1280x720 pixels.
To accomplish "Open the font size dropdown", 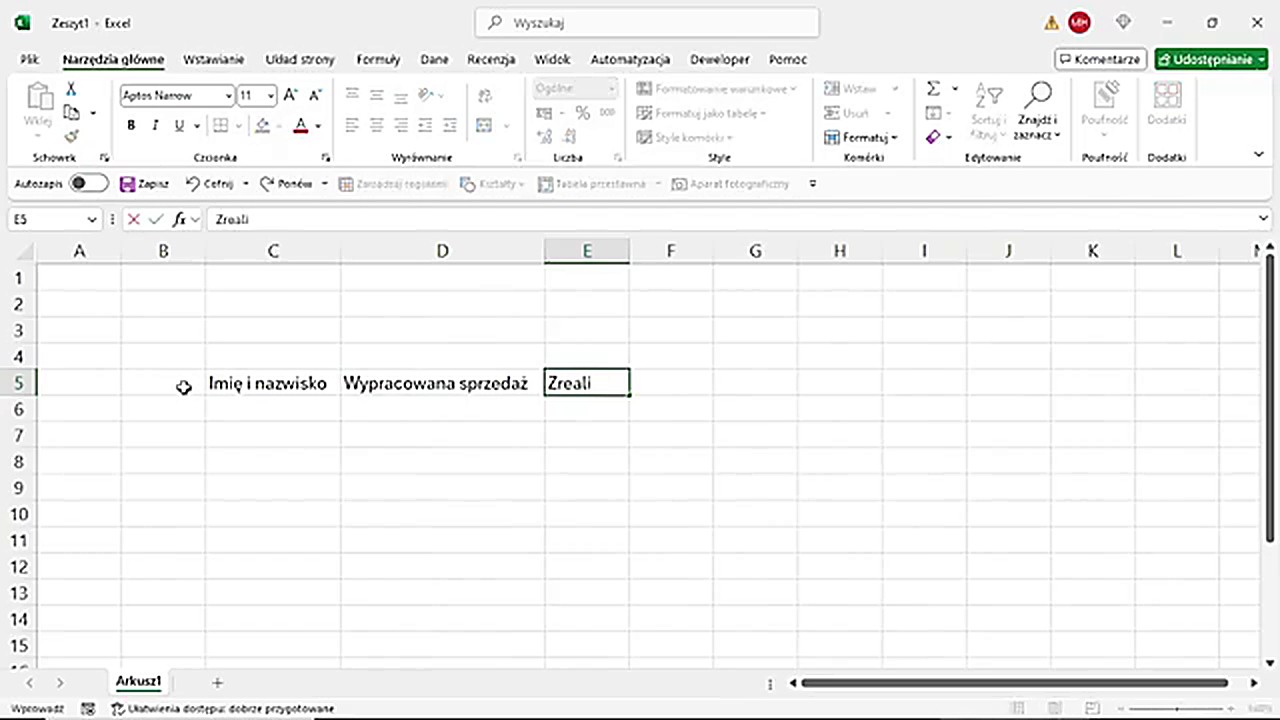I will coord(271,96).
